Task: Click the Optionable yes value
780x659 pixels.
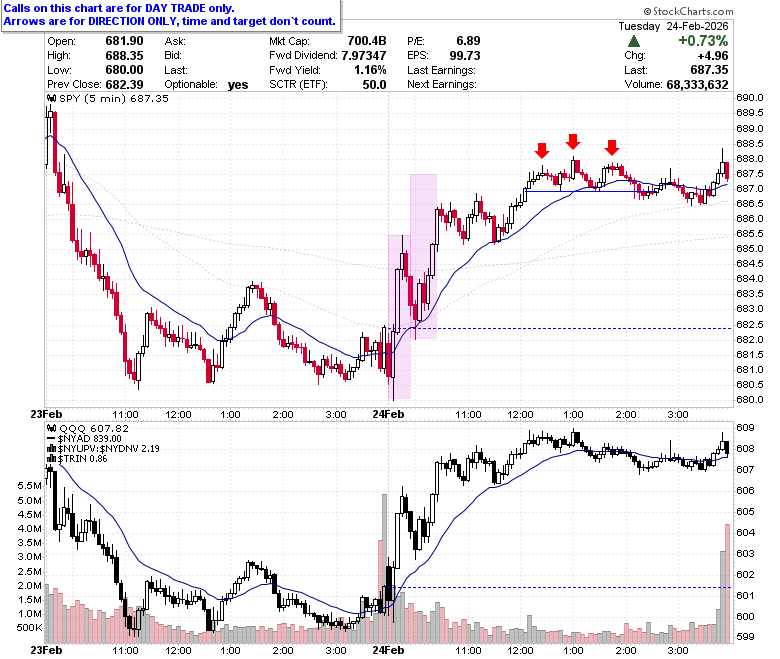Action: 238,85
